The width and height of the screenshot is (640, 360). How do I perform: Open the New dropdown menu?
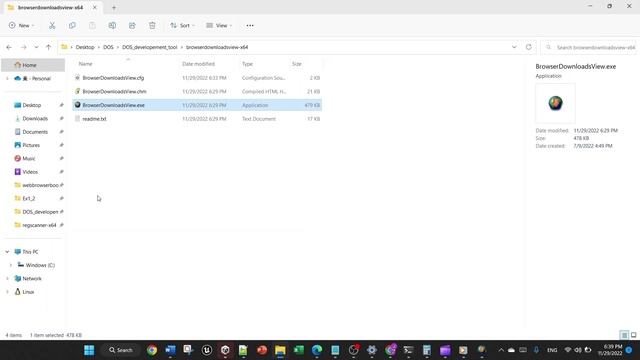22,25
